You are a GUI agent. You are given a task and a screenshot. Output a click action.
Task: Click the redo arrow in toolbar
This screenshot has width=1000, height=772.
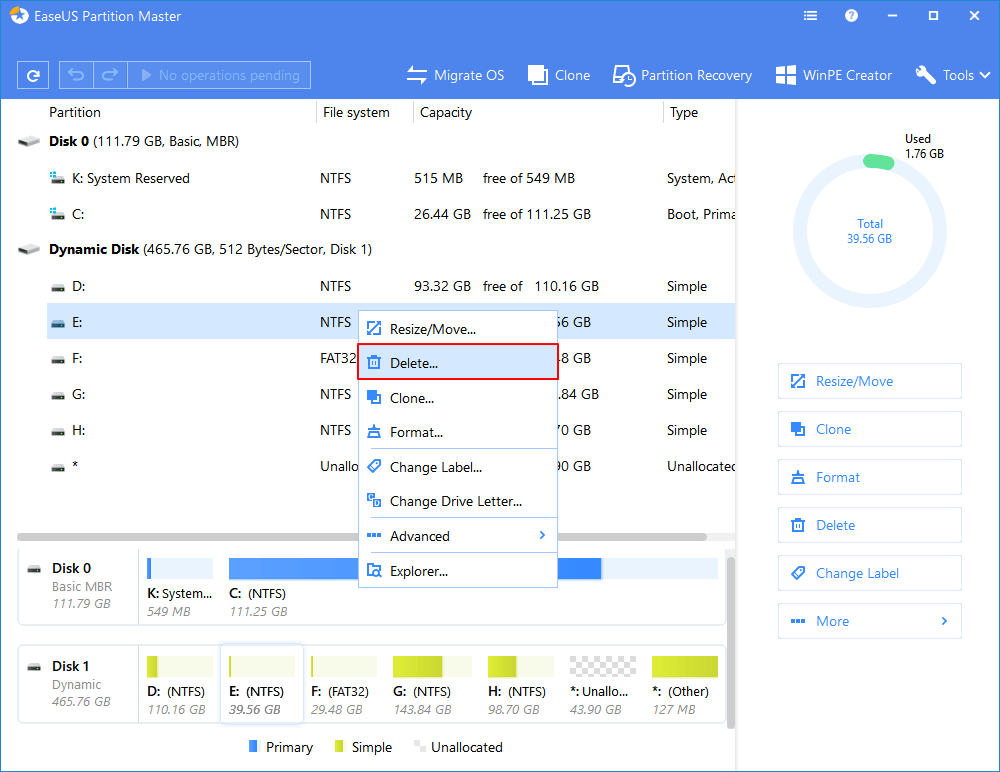coord(110,75)
